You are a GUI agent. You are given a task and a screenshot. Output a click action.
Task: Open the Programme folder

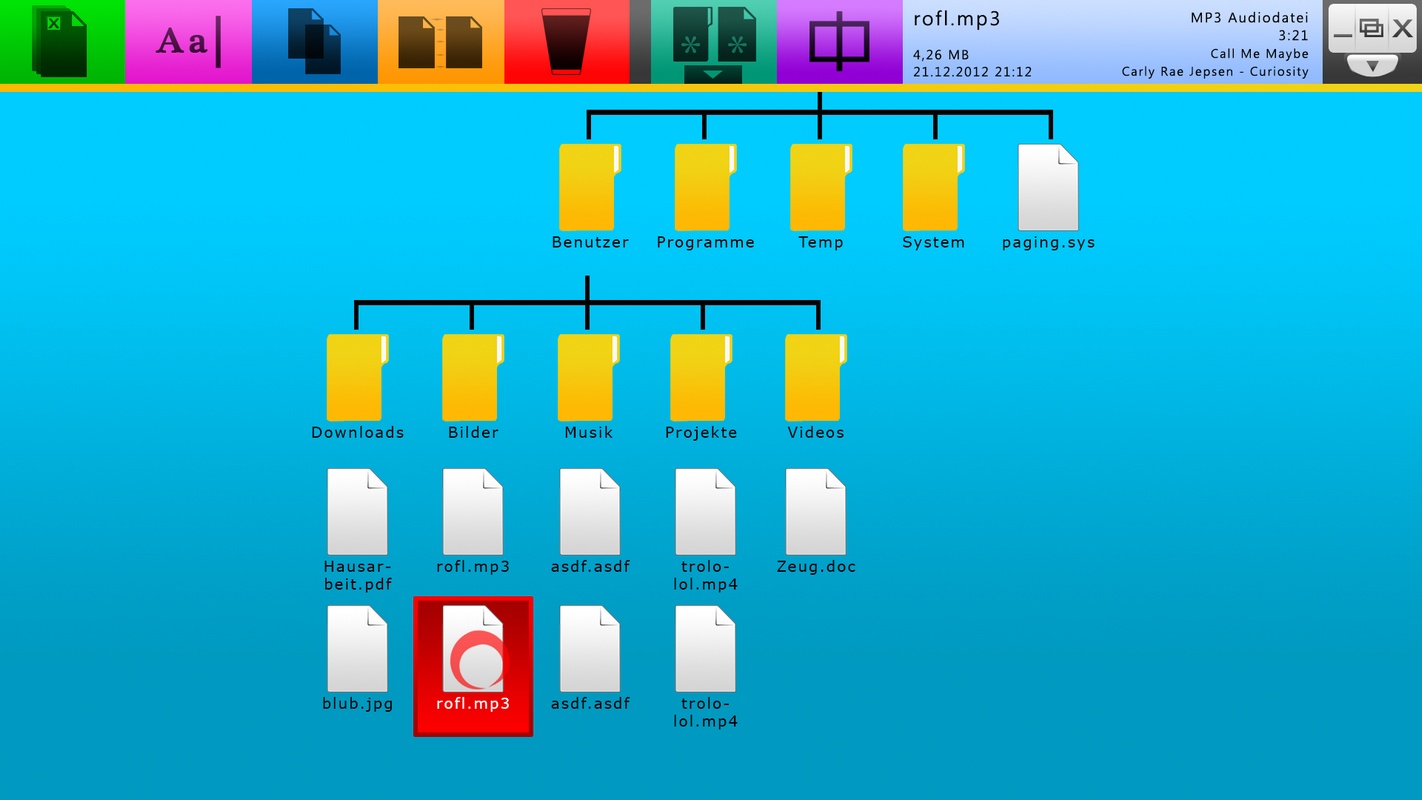click(x=705, y=188)
